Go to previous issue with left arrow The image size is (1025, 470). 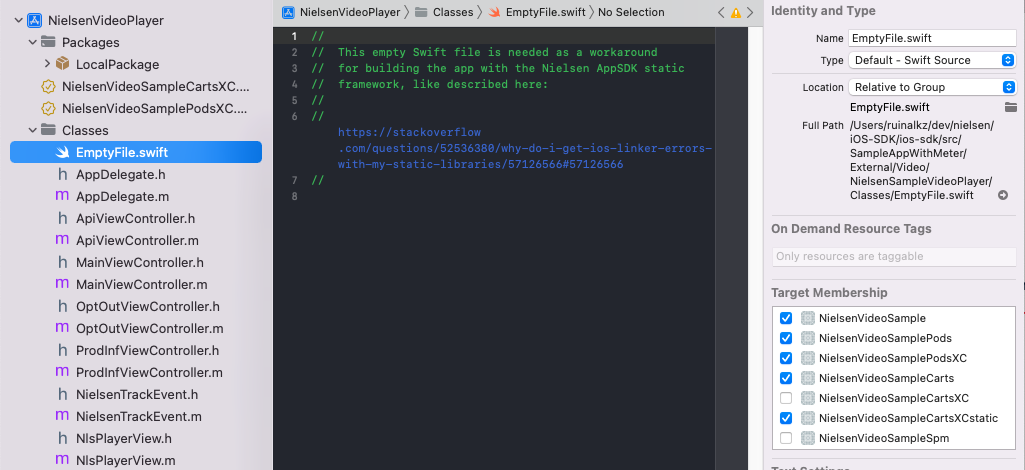pyautogui.click(x=720, y=12)
